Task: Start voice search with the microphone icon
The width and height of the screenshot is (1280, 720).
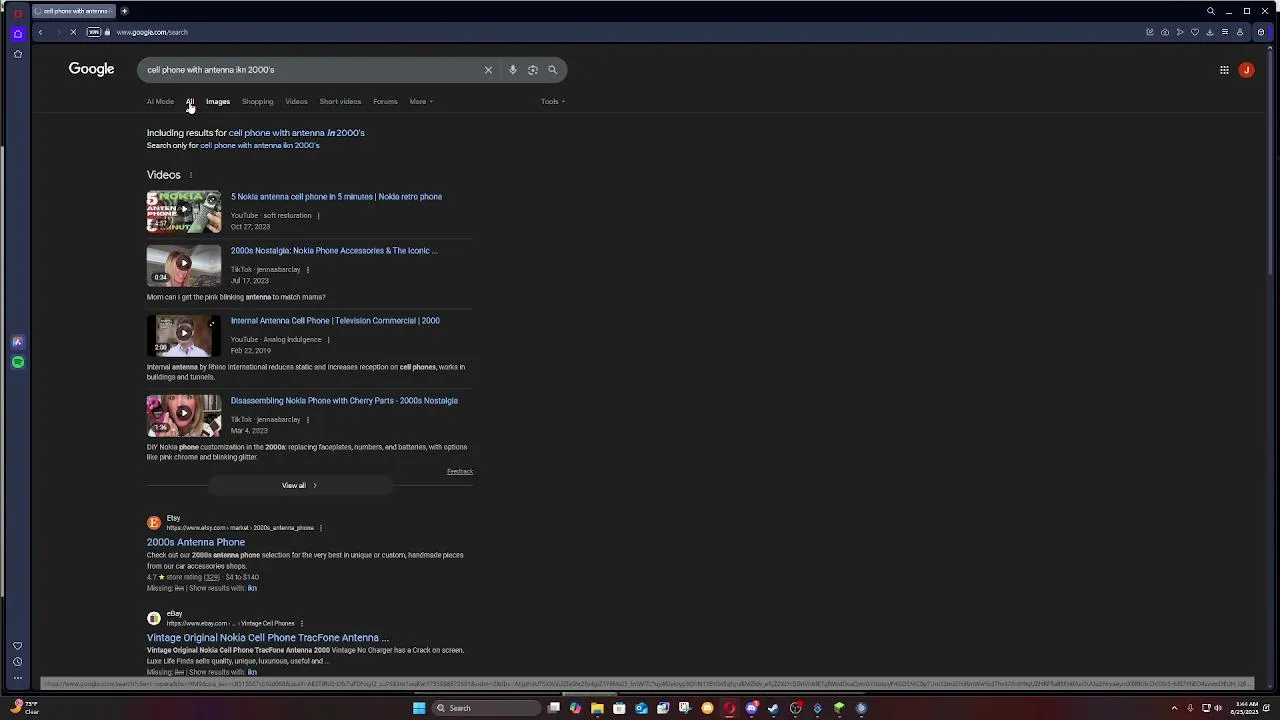Action: [512, 70]
